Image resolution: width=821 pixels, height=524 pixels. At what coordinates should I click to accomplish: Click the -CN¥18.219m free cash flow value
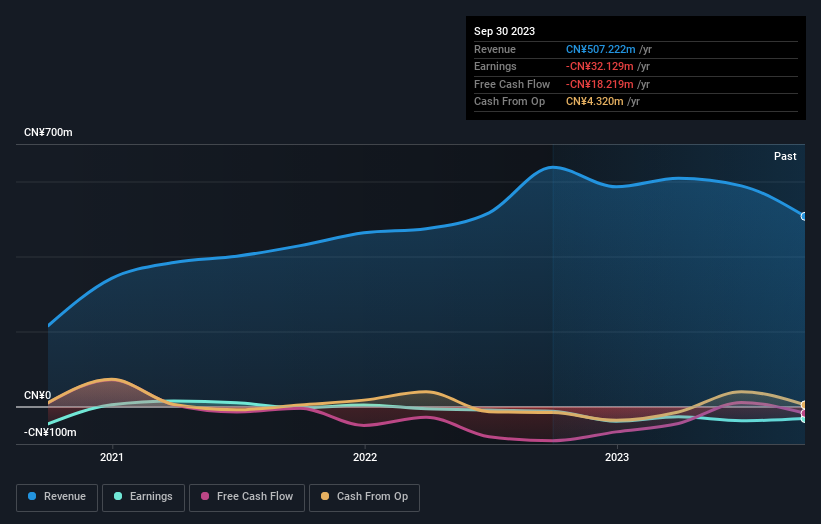pos(600,84)
